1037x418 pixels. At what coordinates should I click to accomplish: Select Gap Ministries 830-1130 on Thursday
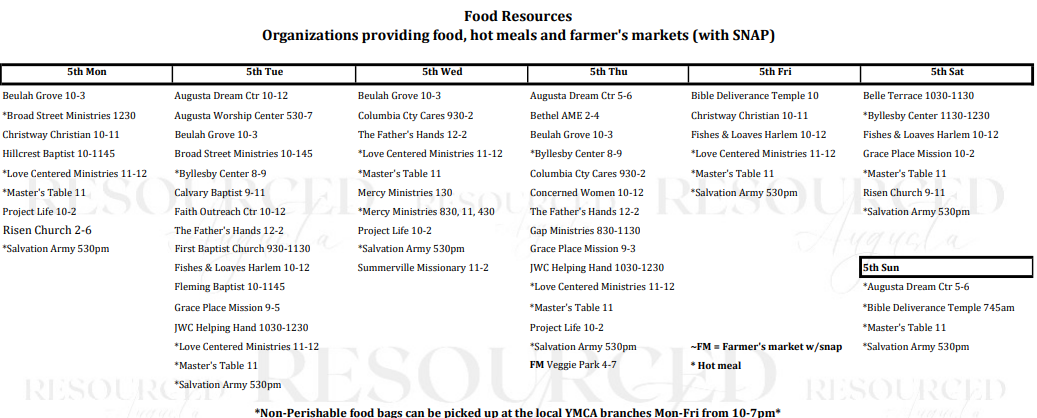click(585, 231)
